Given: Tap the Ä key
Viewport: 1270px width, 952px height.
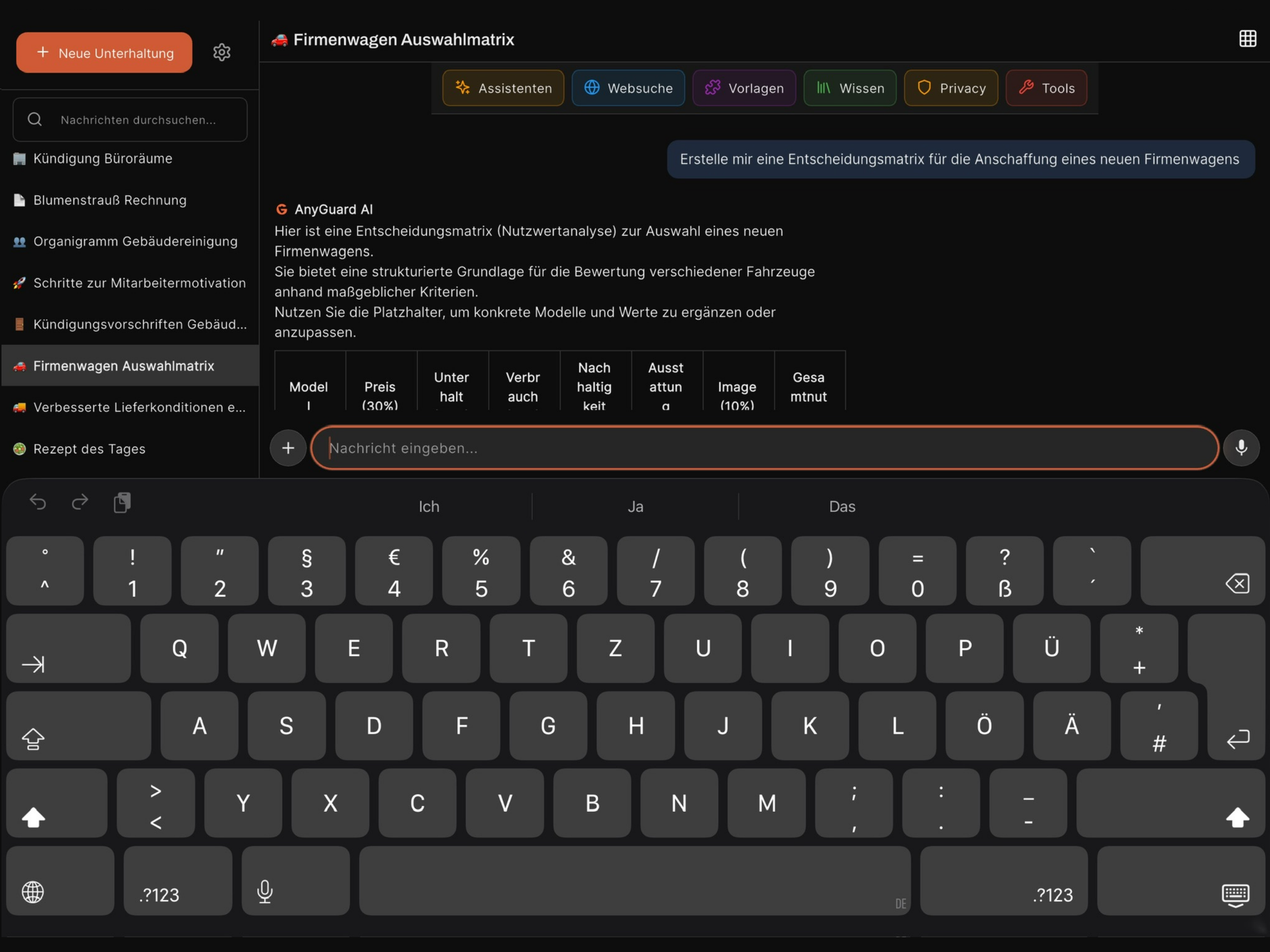Looking at the screenshot, I should tap(1072, 726).
